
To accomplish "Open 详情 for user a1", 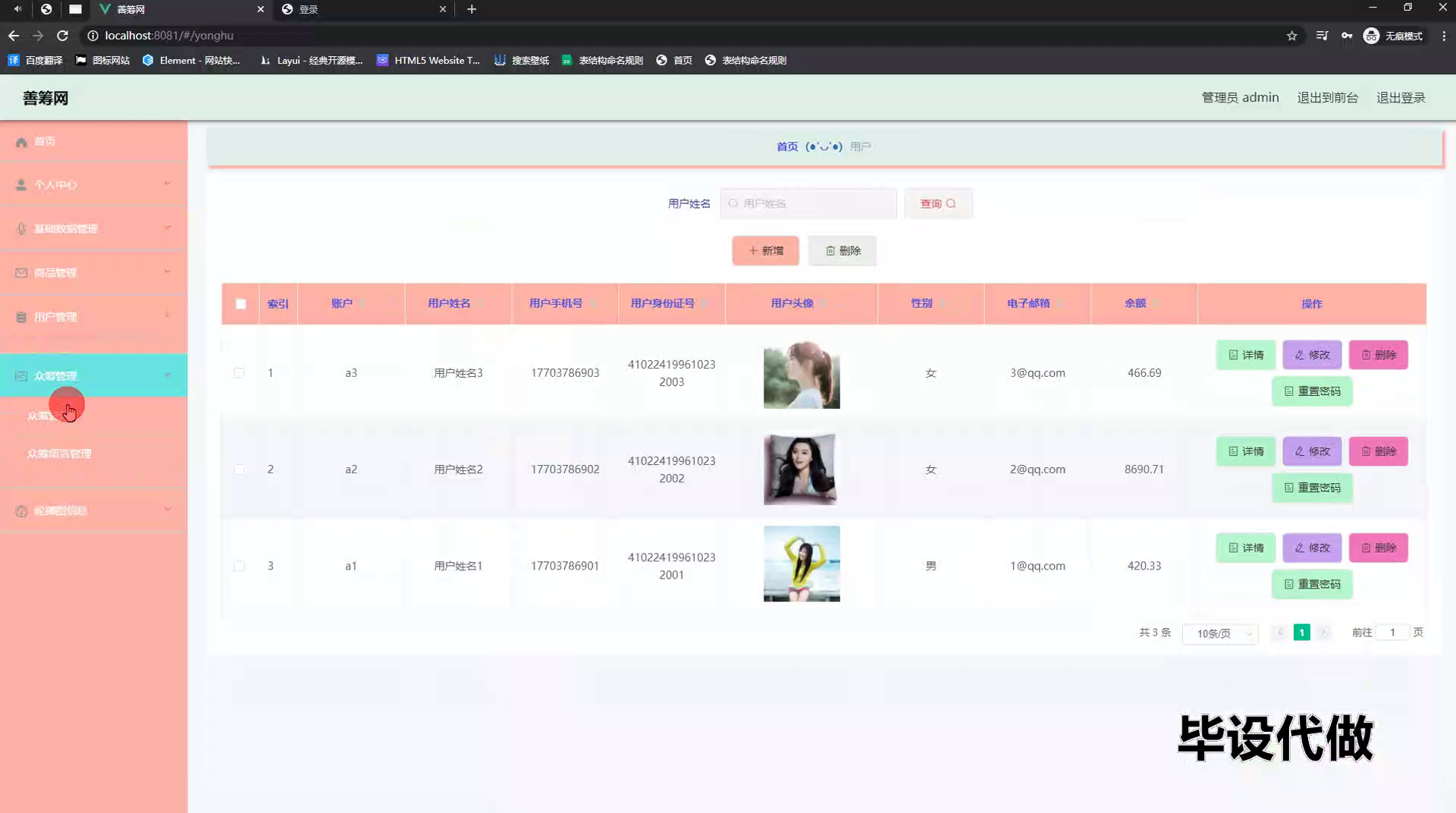I will tap(1246, 548).
